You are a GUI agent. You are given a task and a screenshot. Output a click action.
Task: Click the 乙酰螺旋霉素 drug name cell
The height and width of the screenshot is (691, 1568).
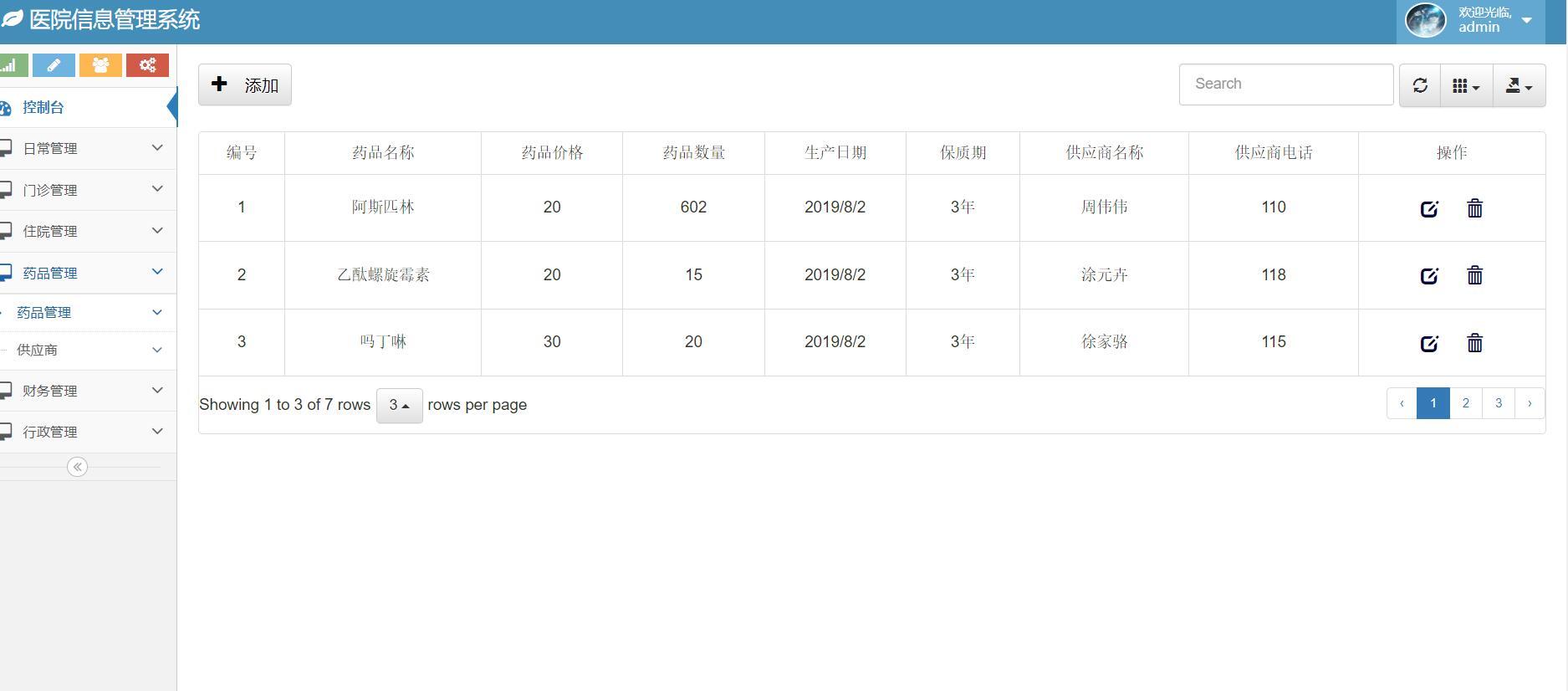click(383, 275)
